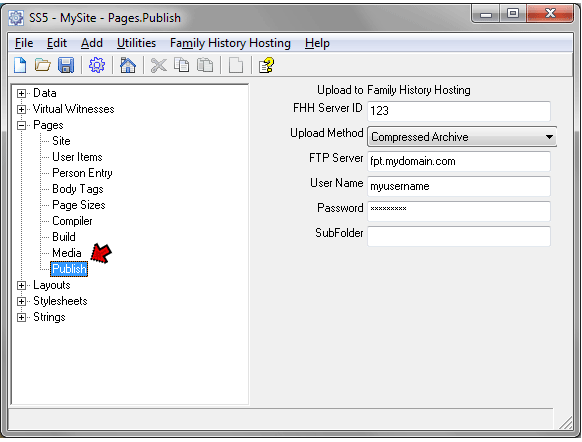Click the Cut scissors toolbar icon
Viewport: 582px width, 442px height.
[158, 65]
